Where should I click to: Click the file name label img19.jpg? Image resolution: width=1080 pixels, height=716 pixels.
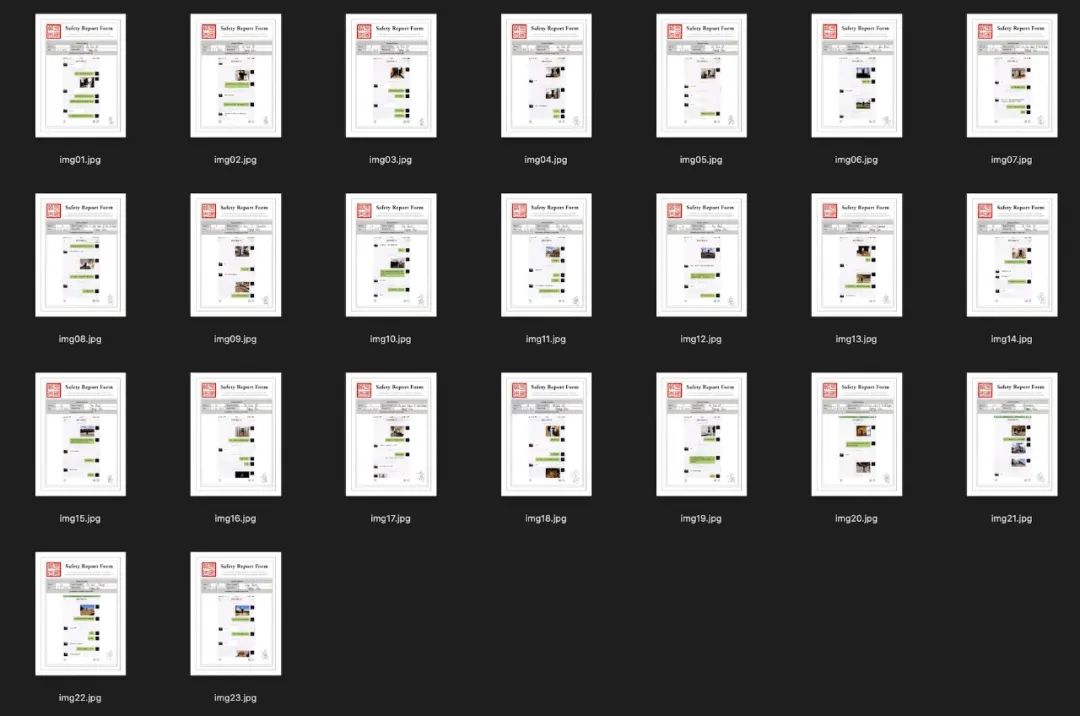tap(701, 518)
